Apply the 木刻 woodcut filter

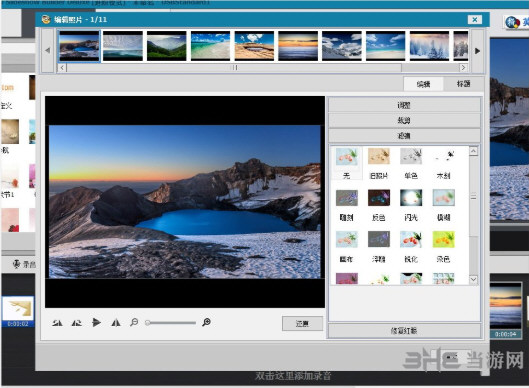[444, 163]
